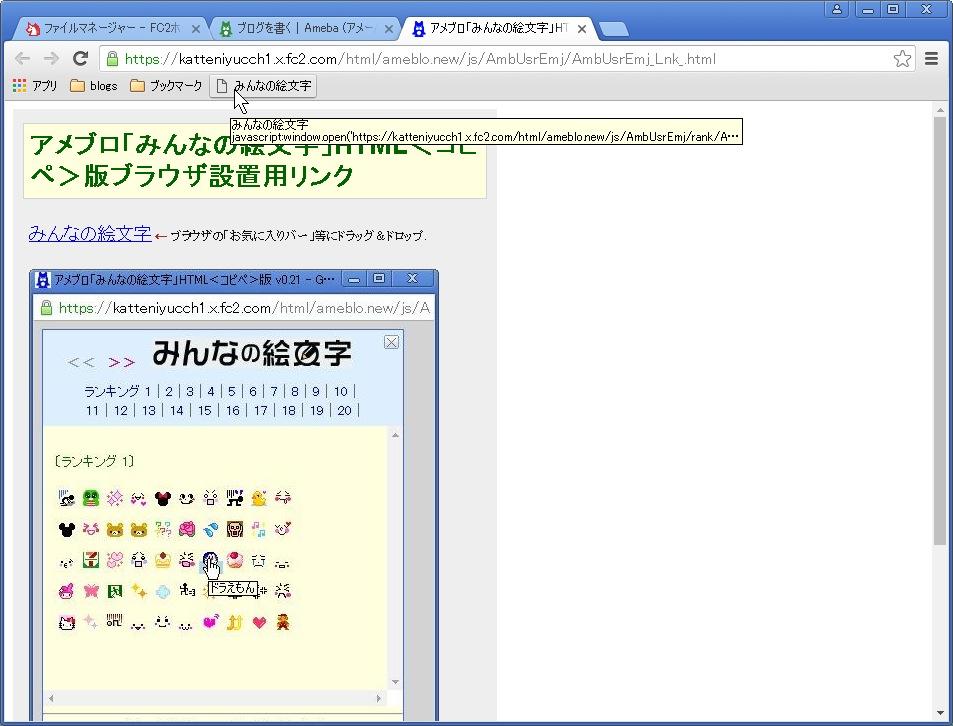Close the ブログを書く Ameba tab

[388, 29]
